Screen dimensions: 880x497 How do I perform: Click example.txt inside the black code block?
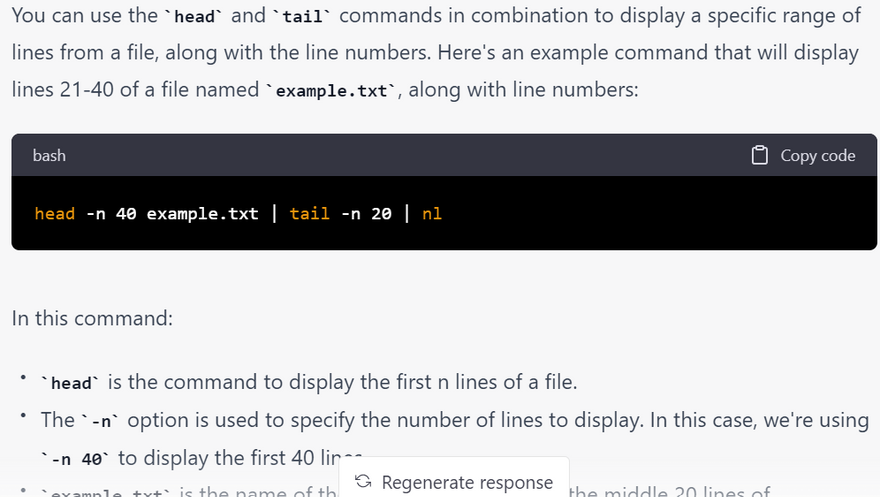[202, 213]
